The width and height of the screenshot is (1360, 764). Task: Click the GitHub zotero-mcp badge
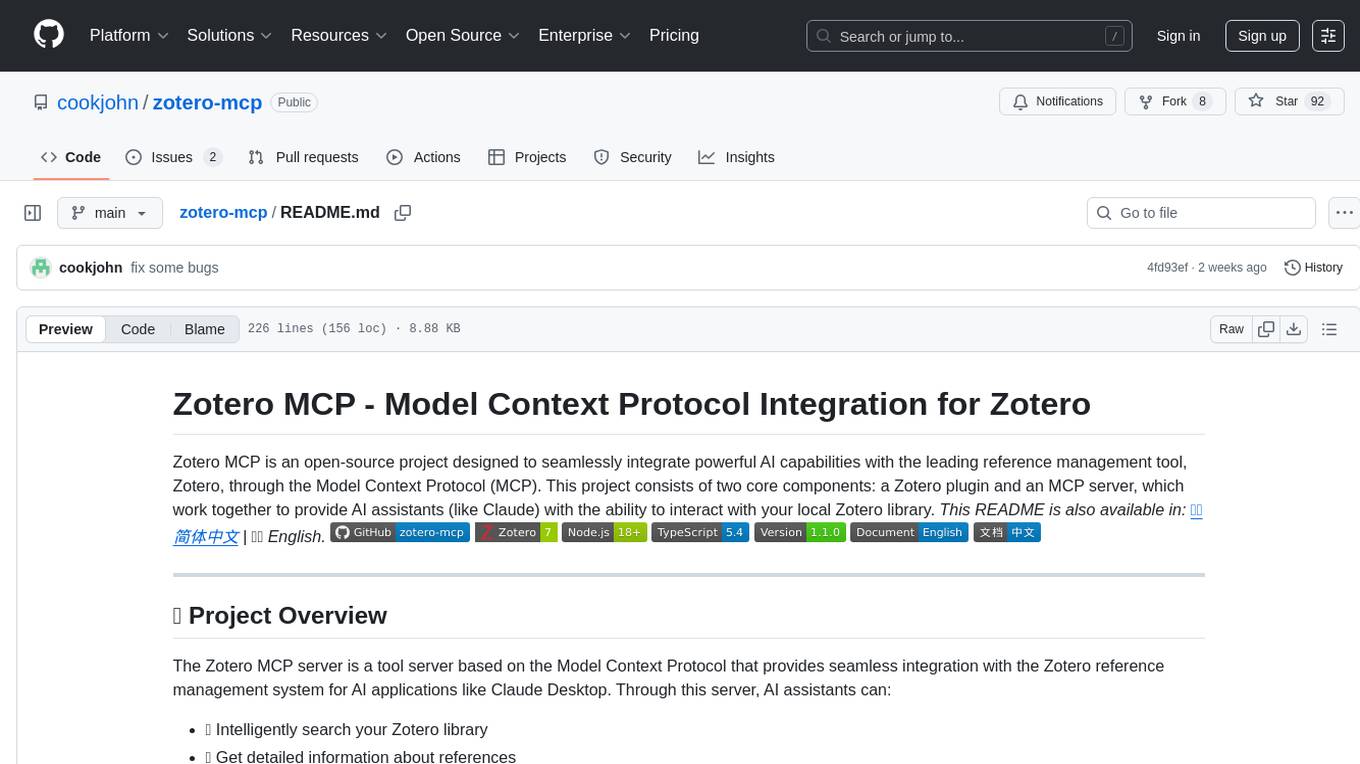400,532
